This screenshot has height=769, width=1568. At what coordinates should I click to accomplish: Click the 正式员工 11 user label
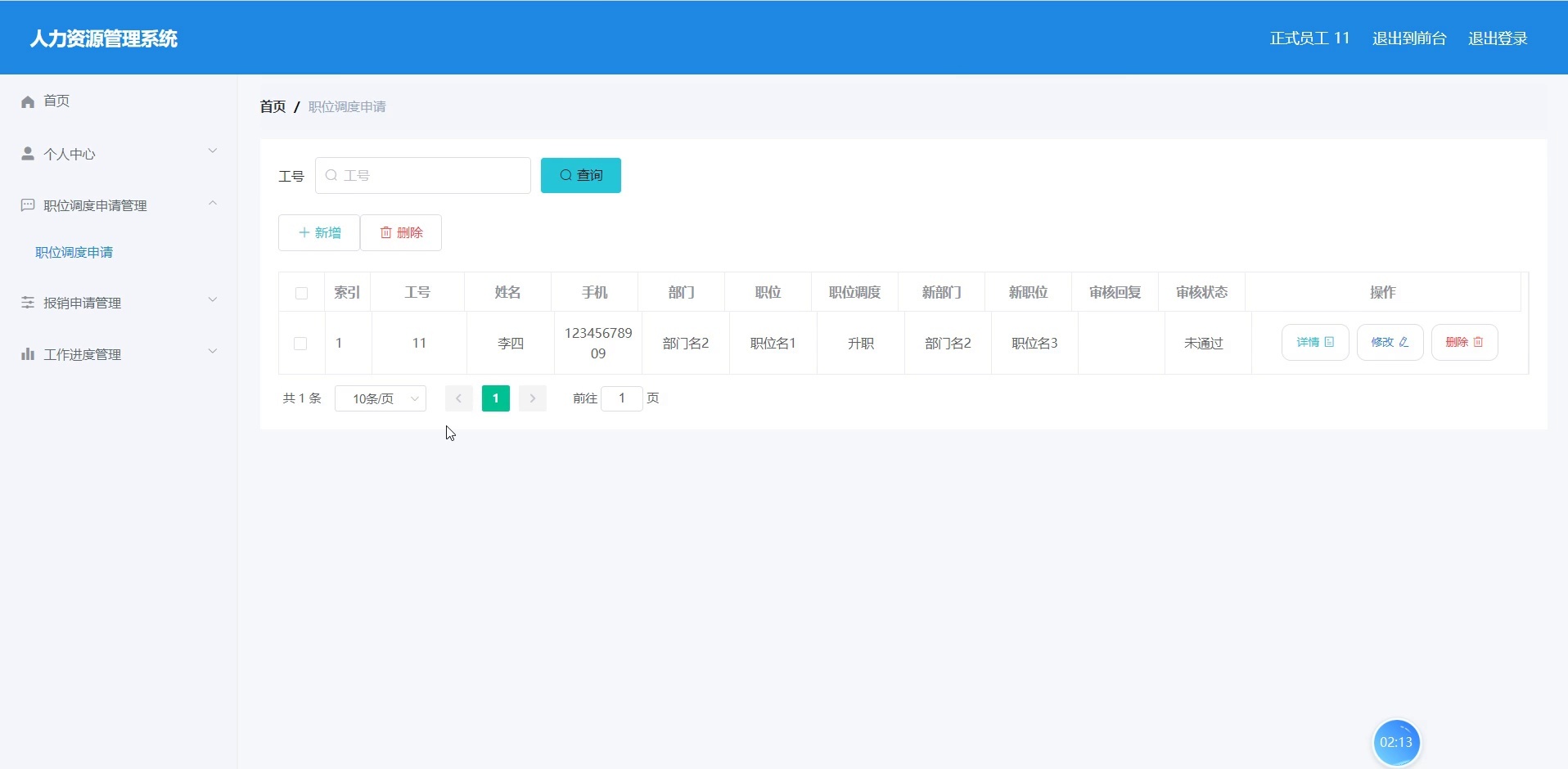(1309, 38)
